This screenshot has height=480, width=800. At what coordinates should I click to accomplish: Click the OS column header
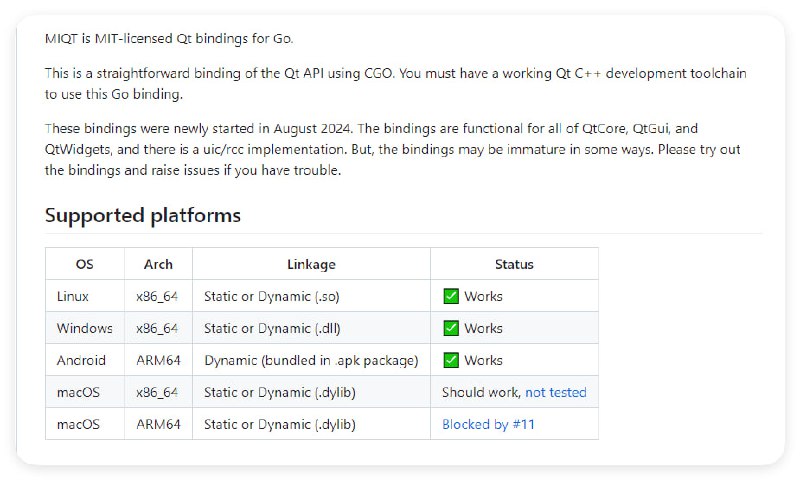pyautogui.click(x=85, y=264)
